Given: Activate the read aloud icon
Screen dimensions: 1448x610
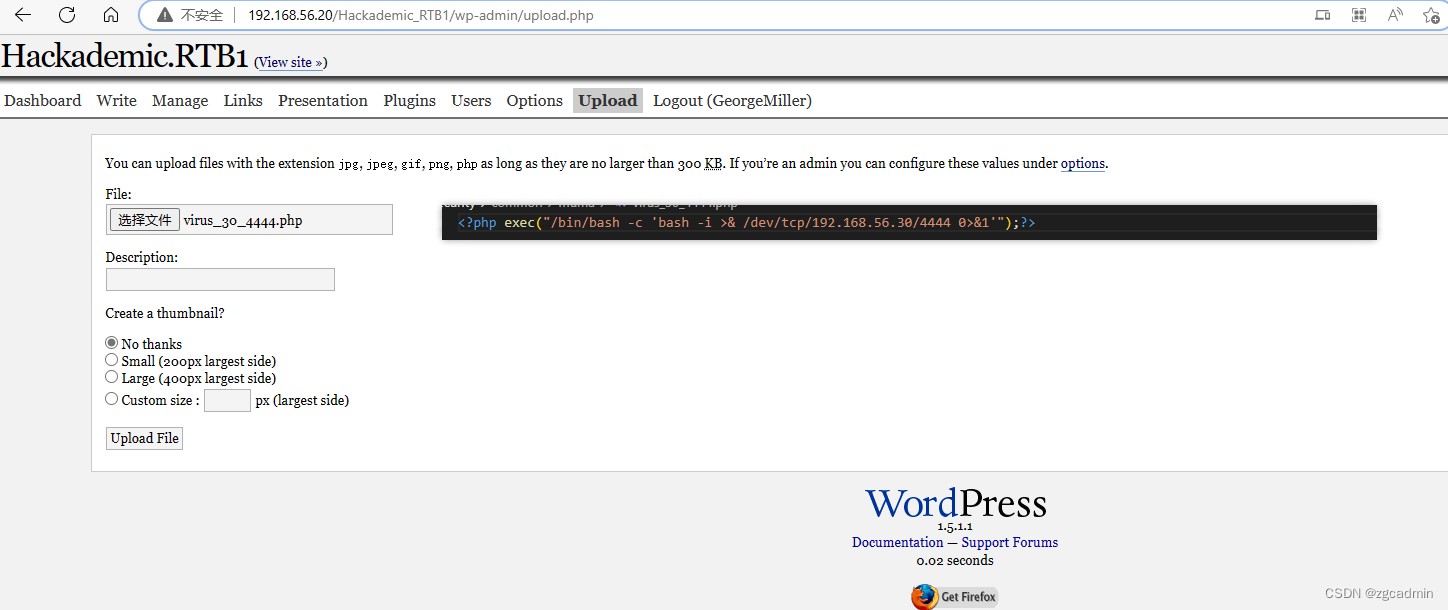Looking at the screenshot, I should 1395,15.
